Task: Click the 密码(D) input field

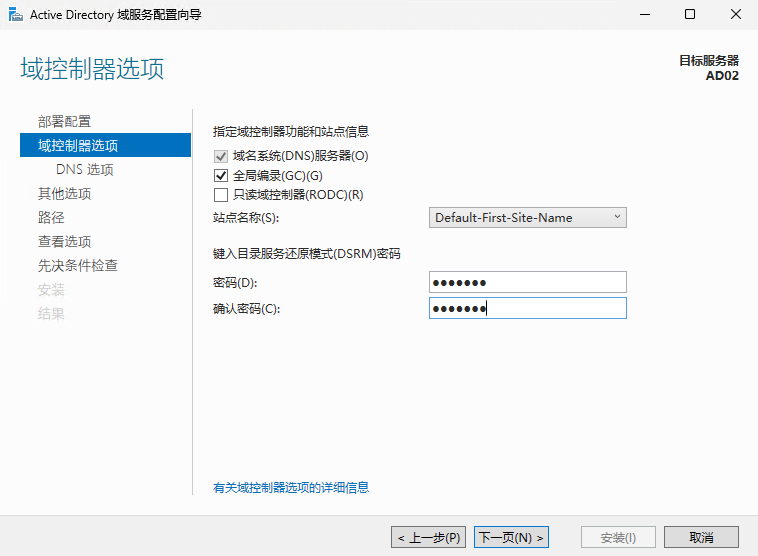Action: (527, 282)
